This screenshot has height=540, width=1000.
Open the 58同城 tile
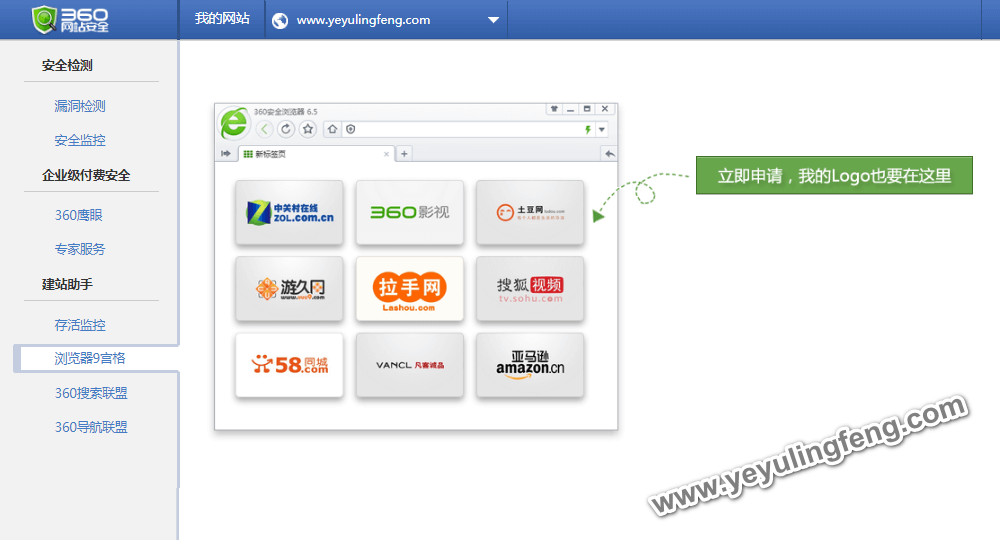[289, 365]
